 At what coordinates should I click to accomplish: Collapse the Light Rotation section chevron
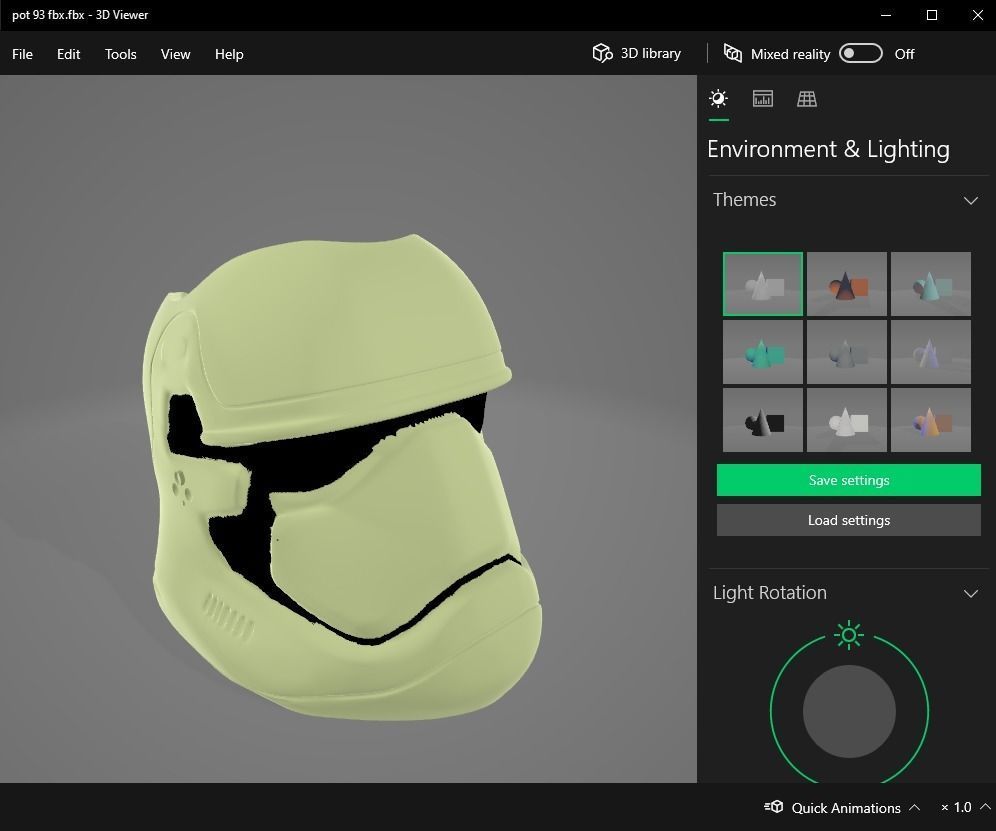coord(971,593)
